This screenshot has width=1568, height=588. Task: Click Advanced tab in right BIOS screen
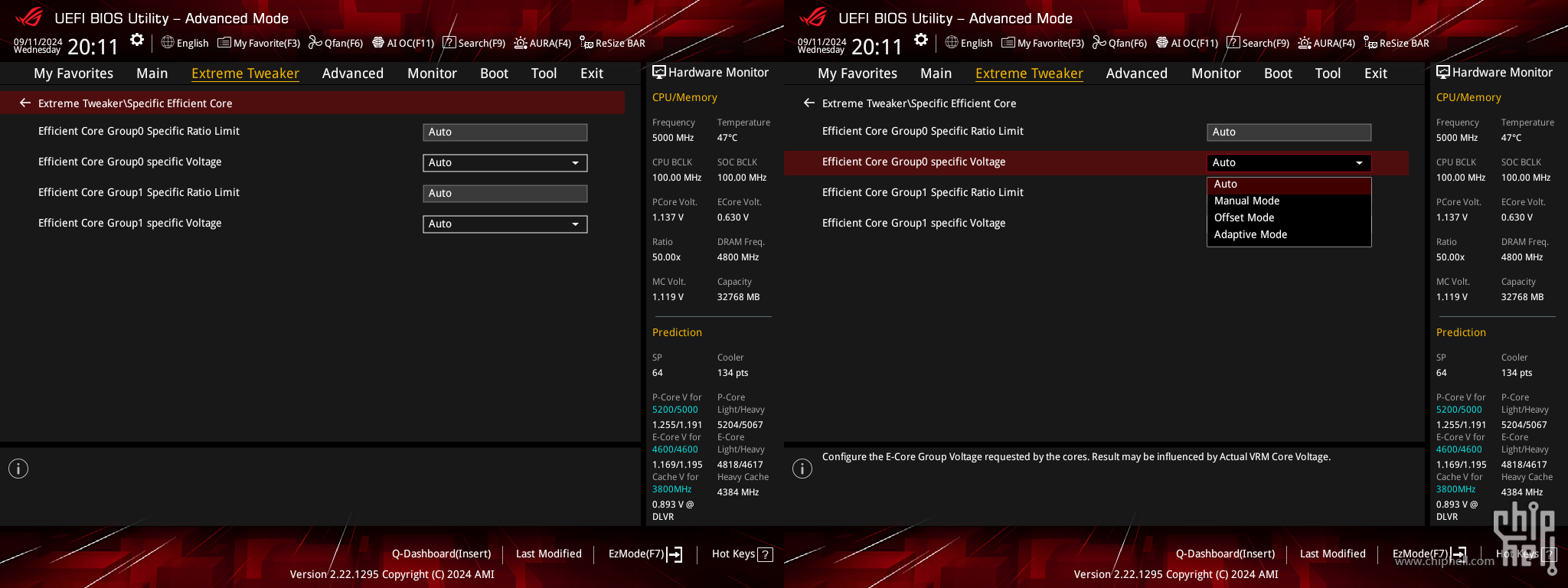[1137, 73]
